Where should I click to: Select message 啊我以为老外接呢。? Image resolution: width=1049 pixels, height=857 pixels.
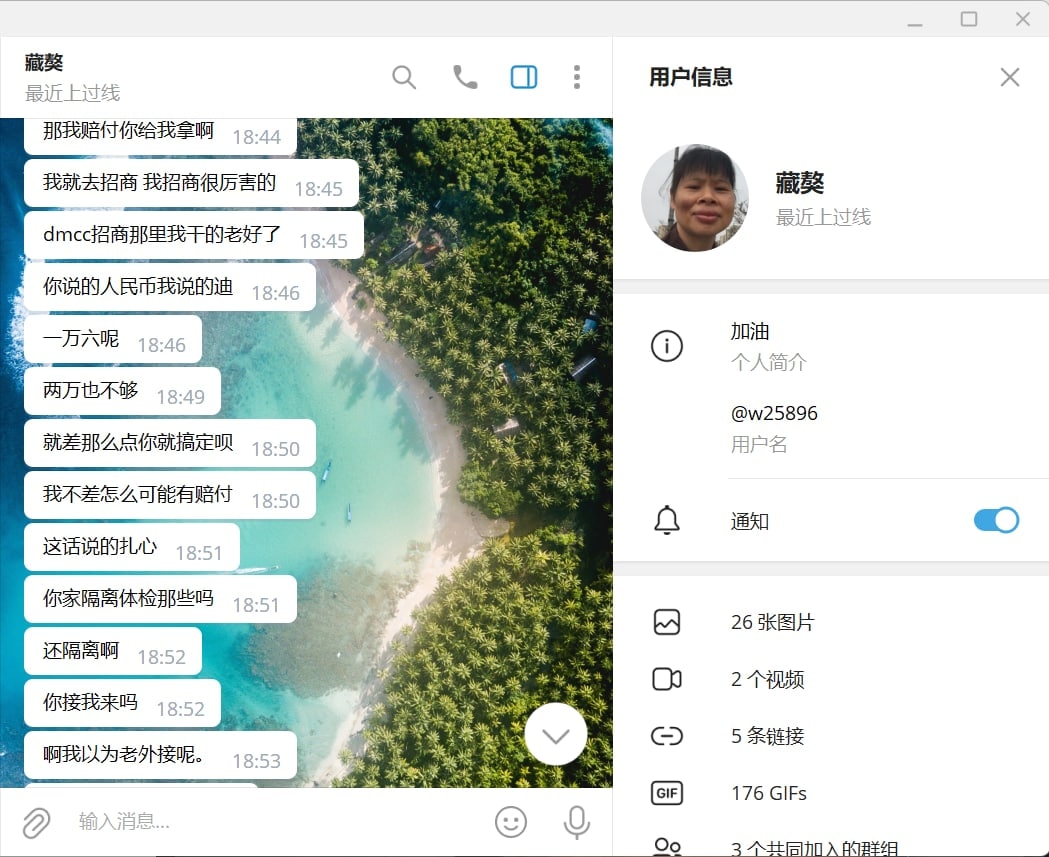161,755
